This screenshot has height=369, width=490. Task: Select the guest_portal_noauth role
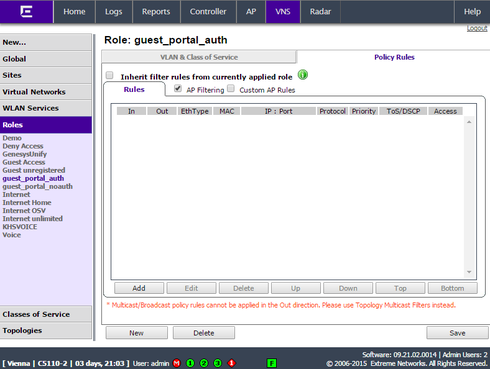pyautogui.click(x=37, y=186)
